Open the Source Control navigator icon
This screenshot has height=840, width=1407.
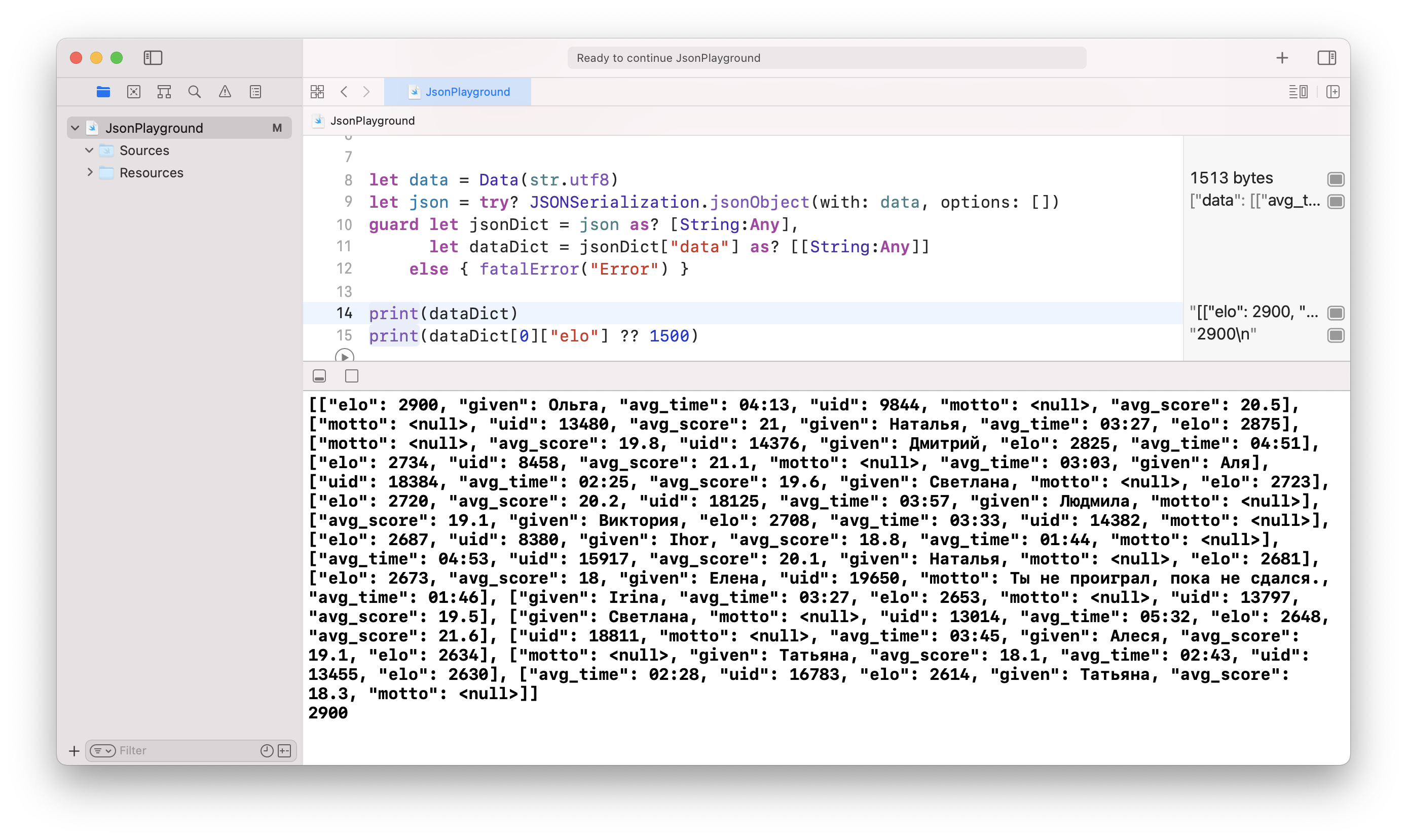pos(134,92)
